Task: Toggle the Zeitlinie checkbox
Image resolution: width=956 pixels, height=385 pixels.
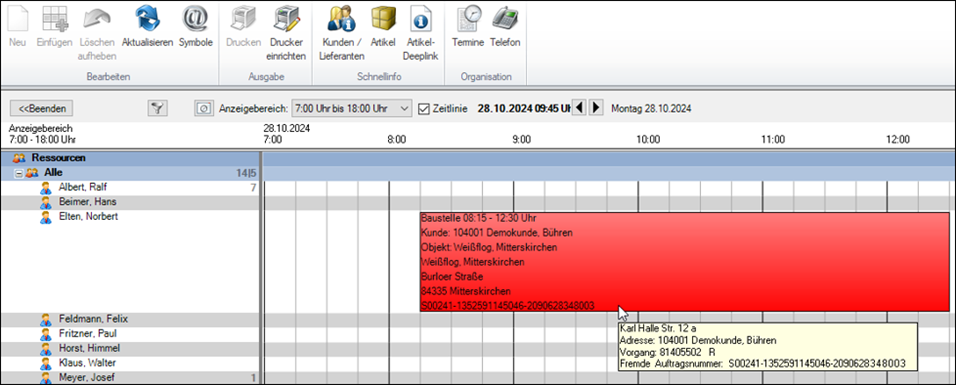Action: (424, 109)
